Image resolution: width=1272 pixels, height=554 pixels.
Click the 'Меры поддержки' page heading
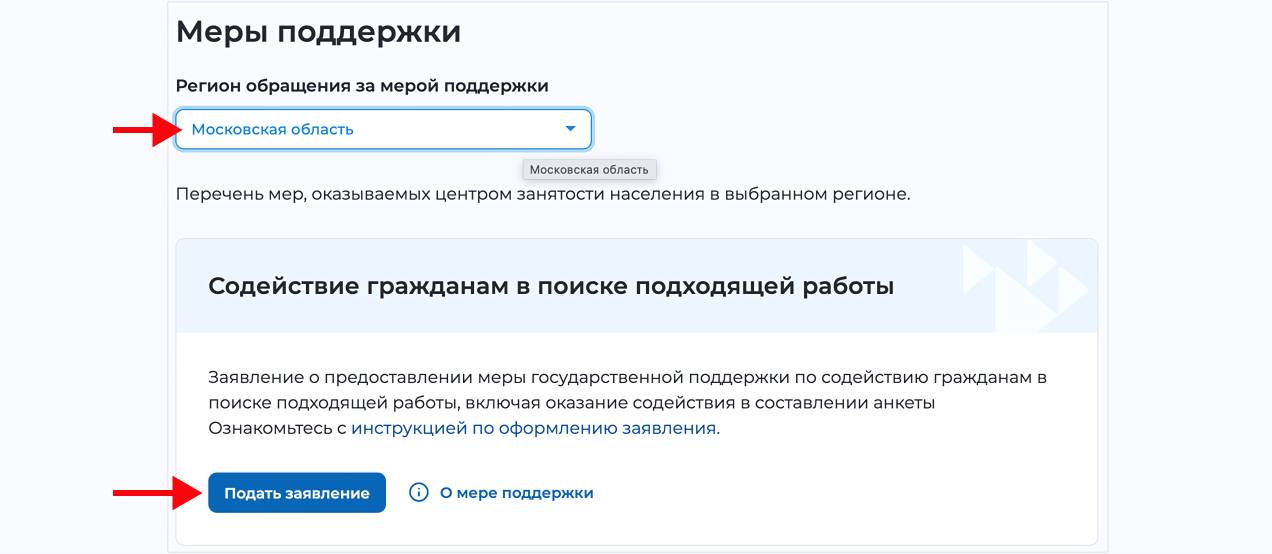[x=318, y=32]
